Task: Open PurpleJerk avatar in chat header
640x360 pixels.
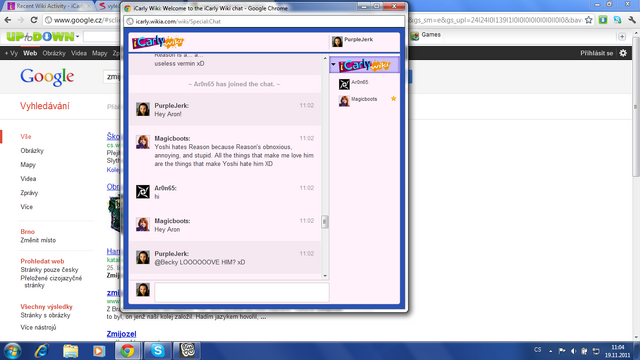Action: tap(337, 41)
